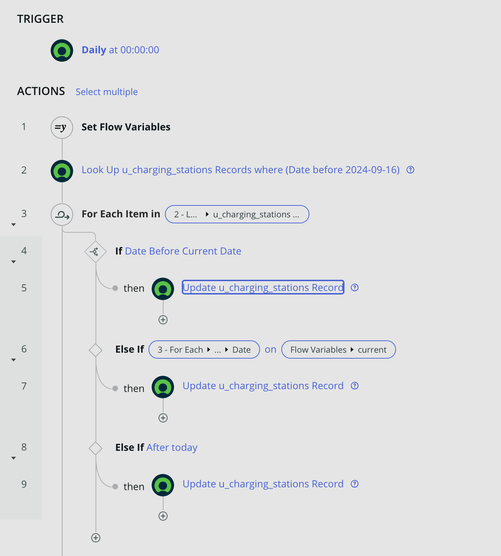Click the Look Up Records step icon
Screen dimensions: 501x556
(62, 171)
